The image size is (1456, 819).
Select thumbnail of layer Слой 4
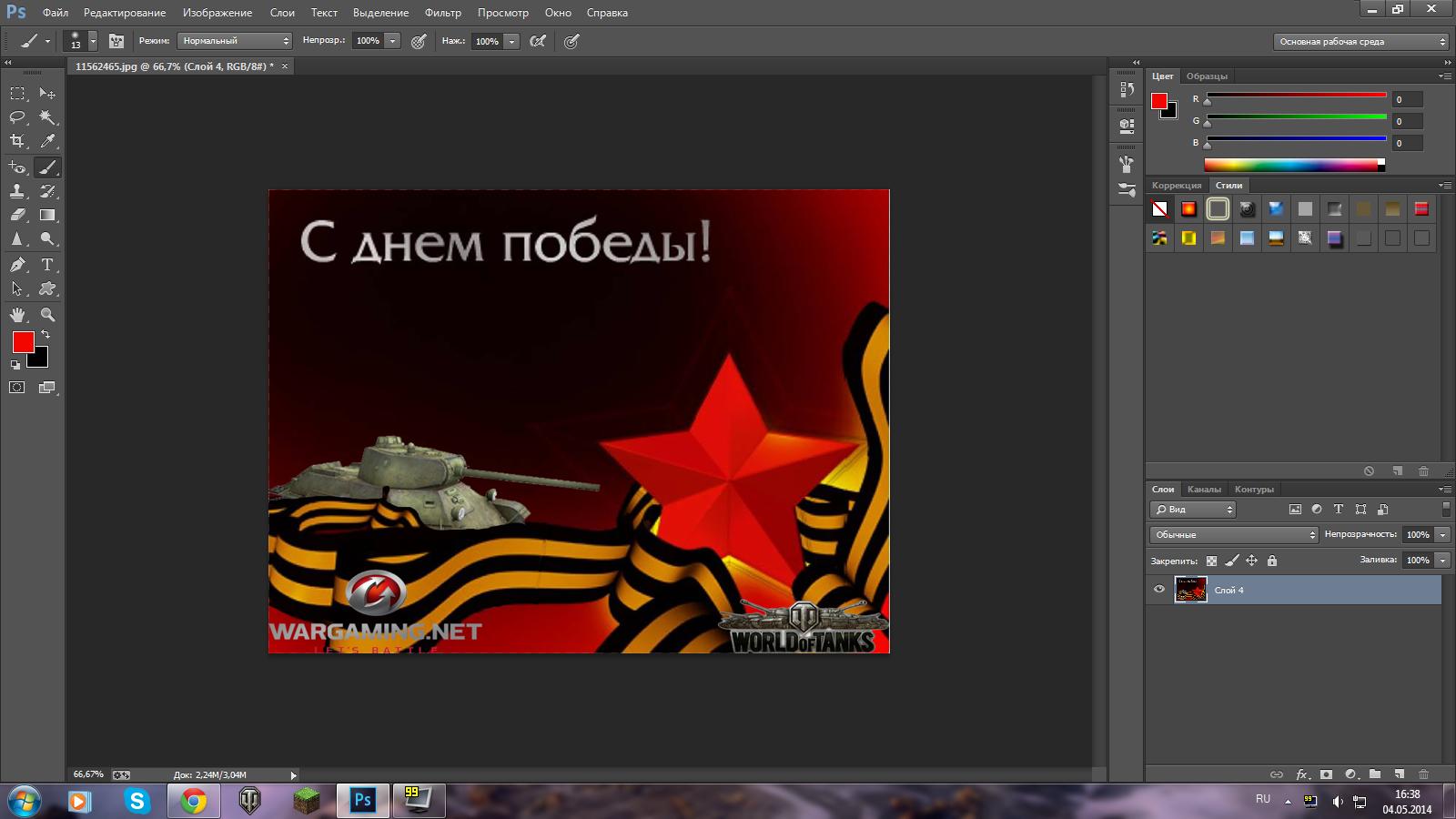[x=1190, y=590]
